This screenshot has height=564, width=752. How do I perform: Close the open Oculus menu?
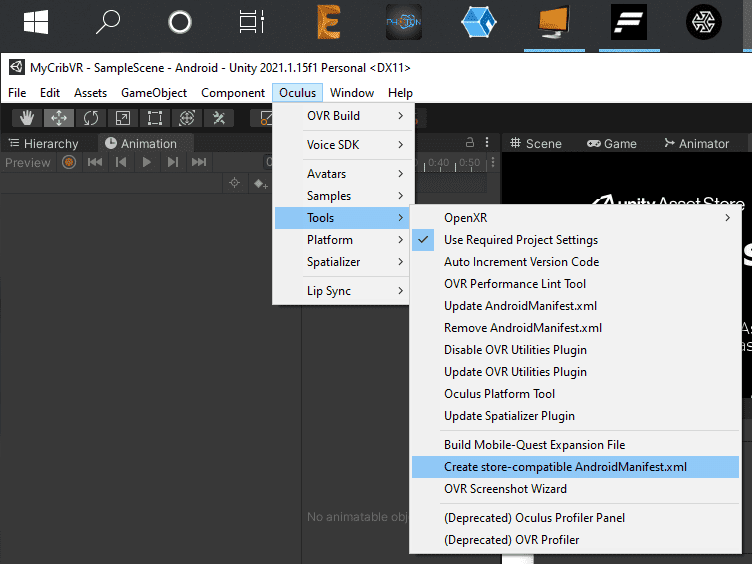pyautogui.click(x=297, y=93)
